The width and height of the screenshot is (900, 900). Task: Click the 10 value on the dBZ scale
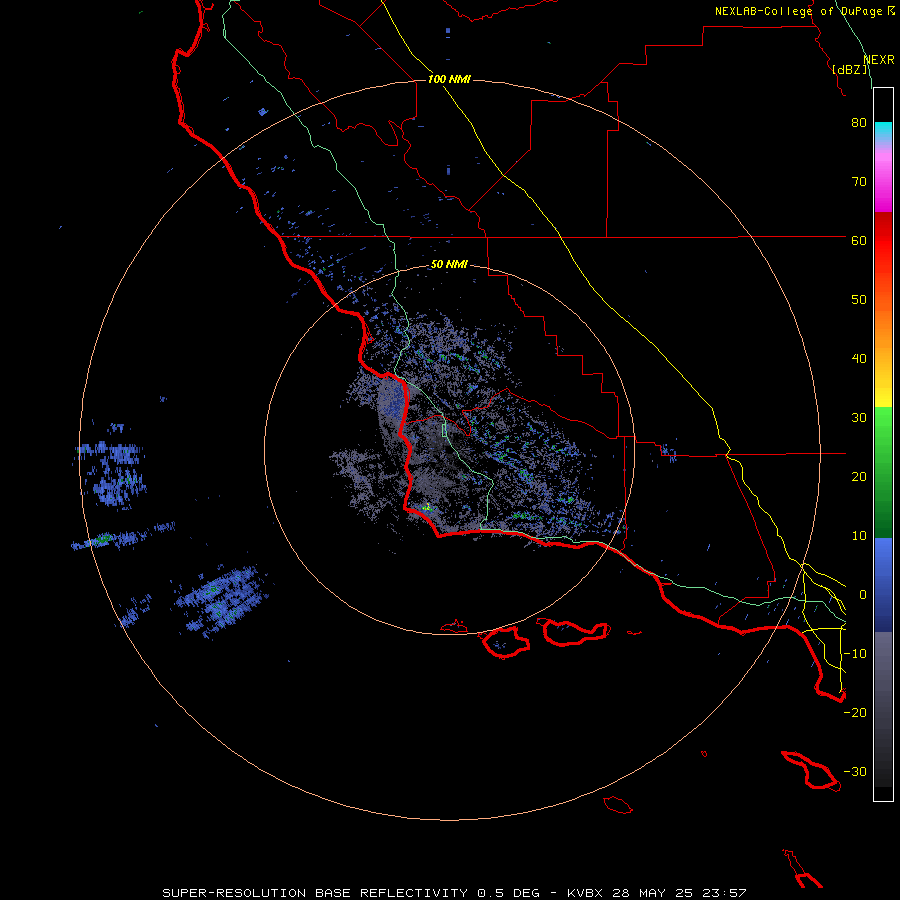859,536
